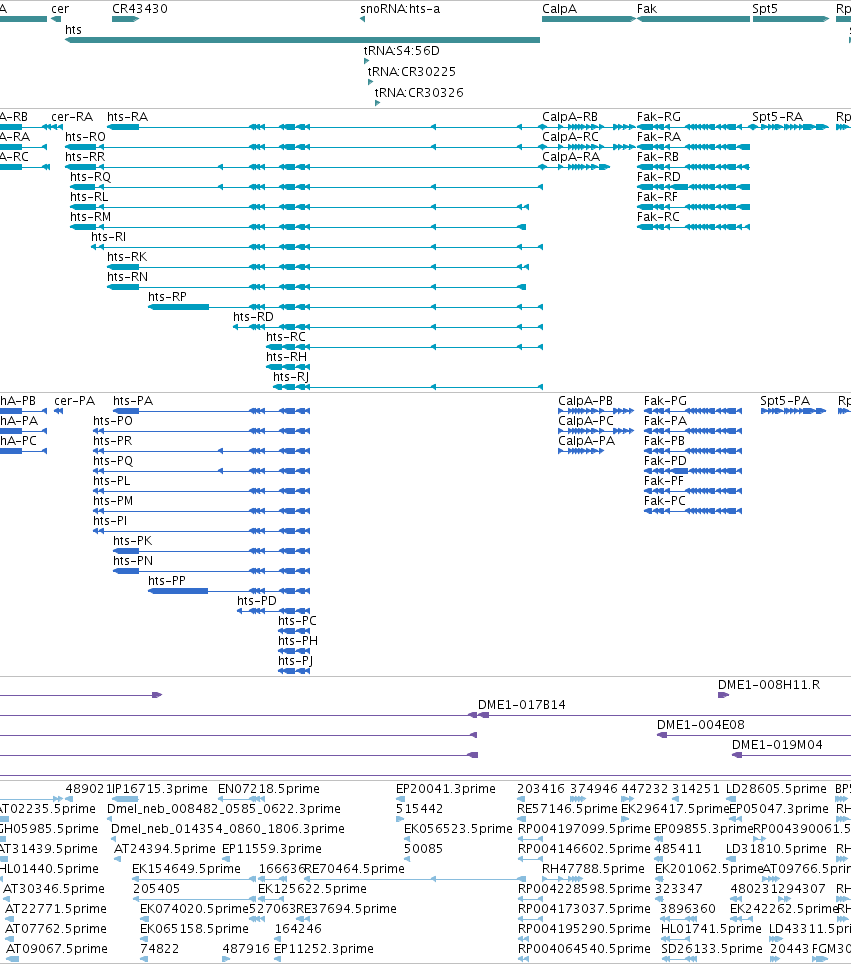Select the cer-RA transcript label
The height and width of the screenshot is (964, 851).
pos(72,117)
